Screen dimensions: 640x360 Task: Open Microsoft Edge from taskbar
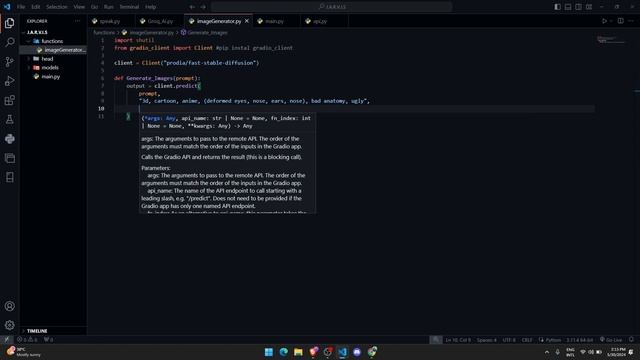tap(283, 352)
